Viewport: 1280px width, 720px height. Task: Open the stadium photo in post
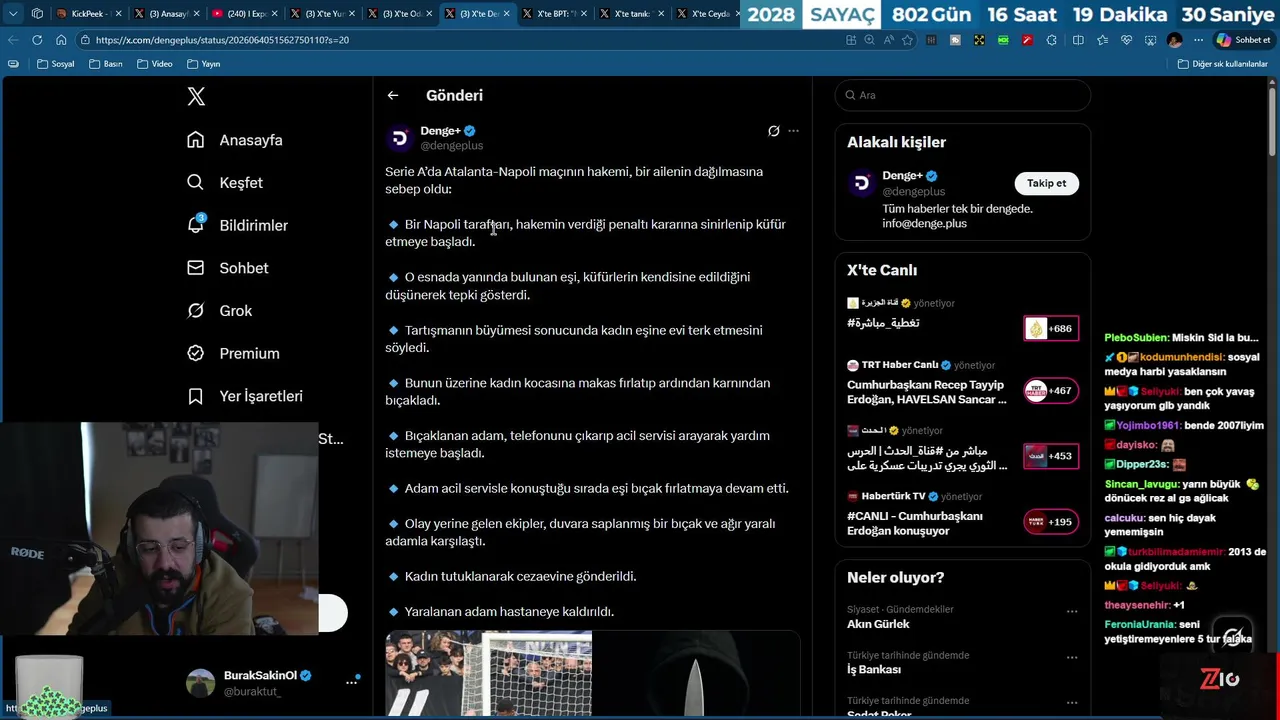coord(488,674)
